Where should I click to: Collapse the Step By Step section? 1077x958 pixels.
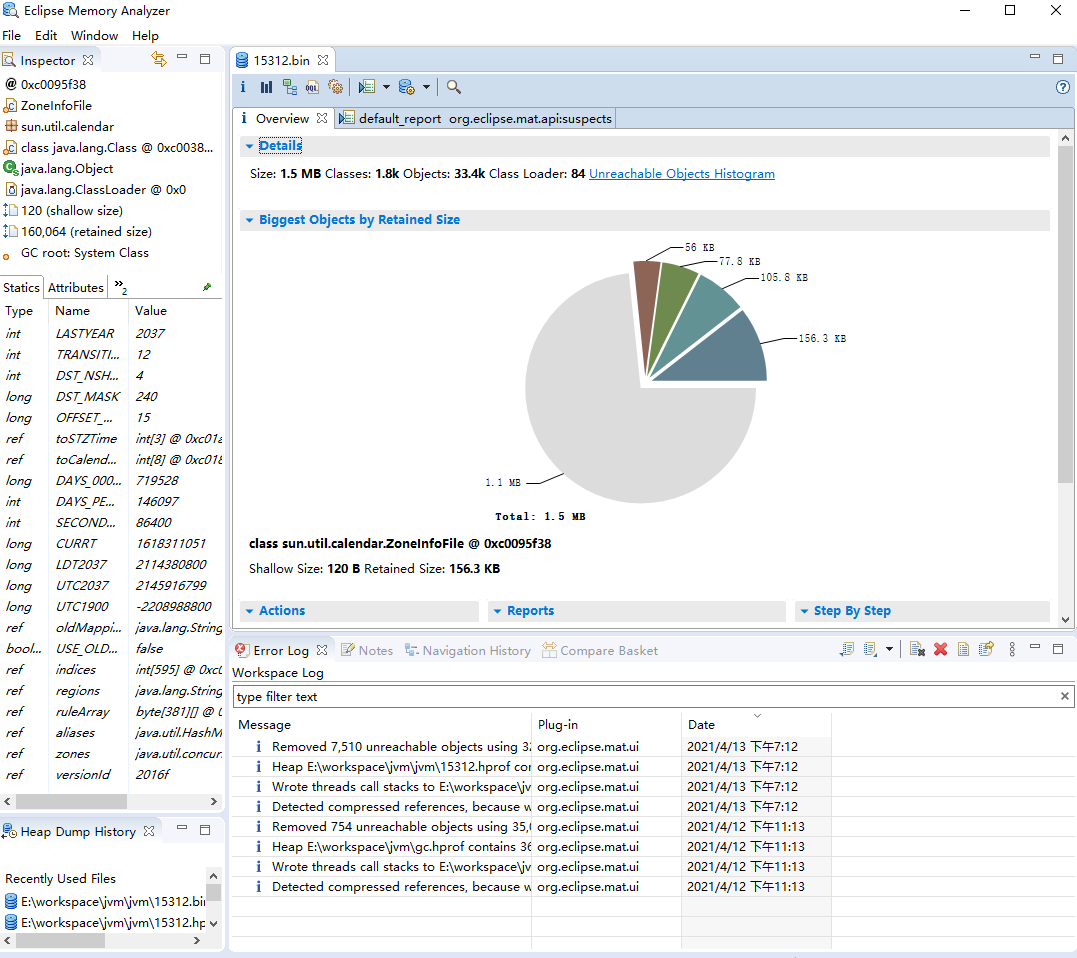coord(804,611)
